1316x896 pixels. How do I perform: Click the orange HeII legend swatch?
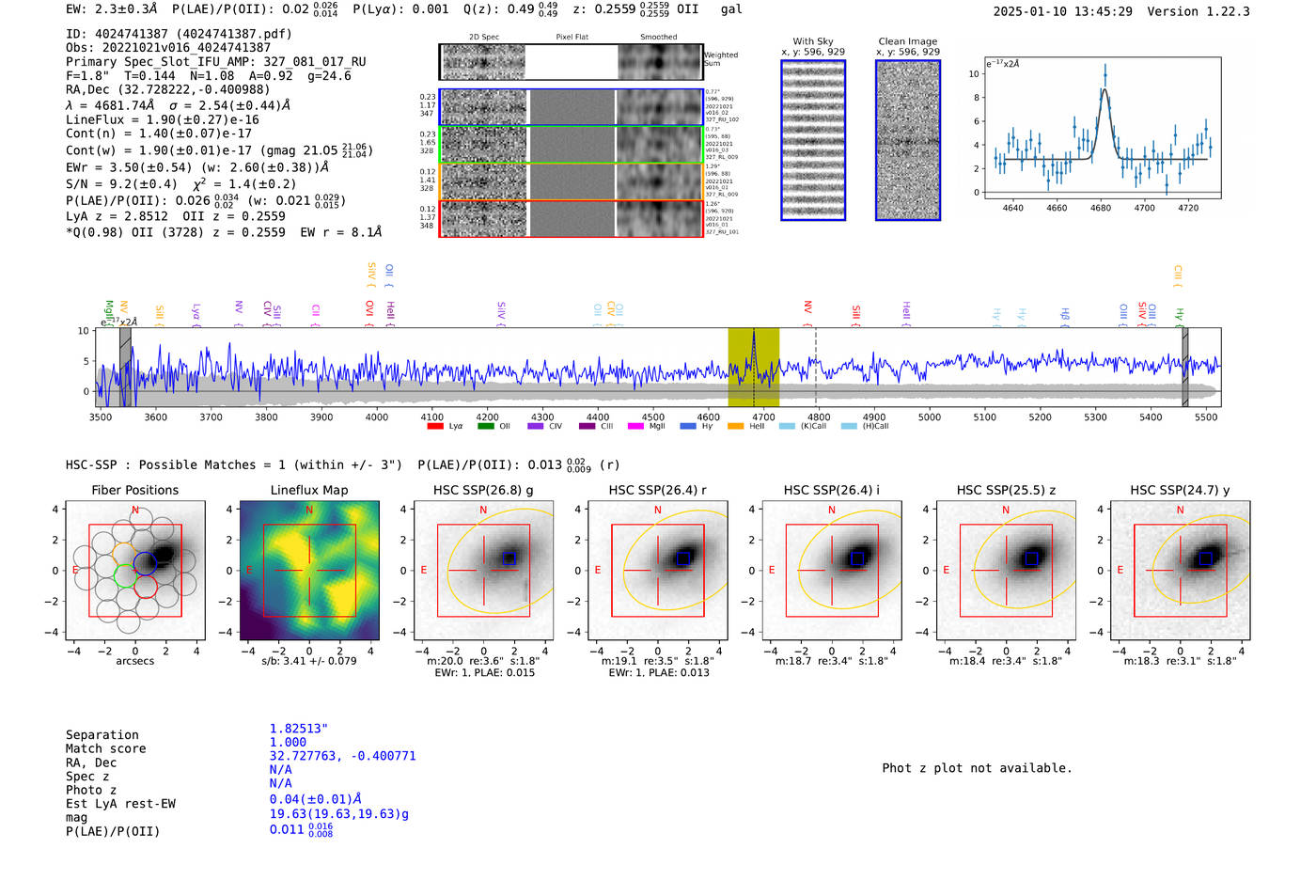point(735,426)
